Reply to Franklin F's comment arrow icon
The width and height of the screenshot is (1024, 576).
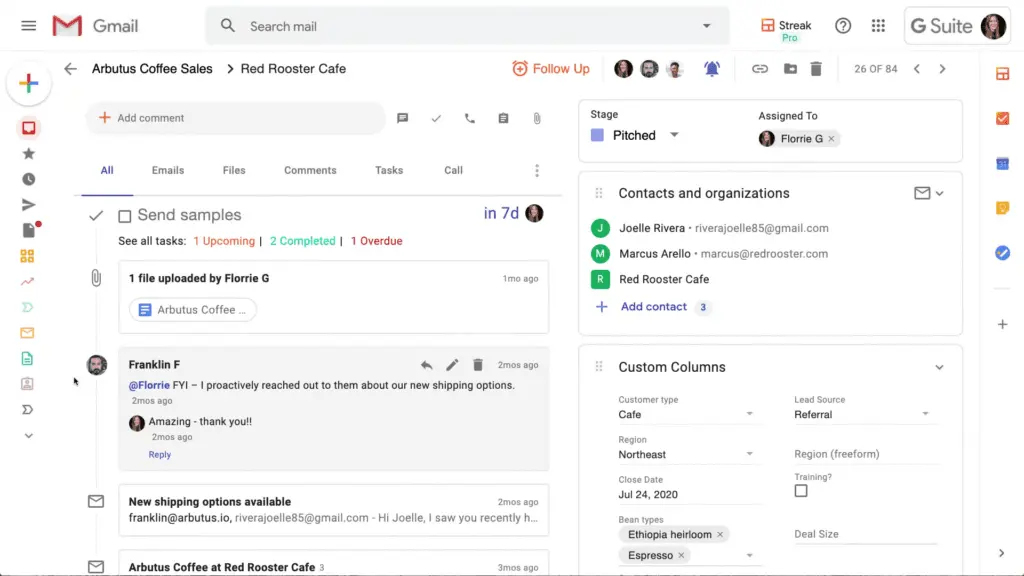[426, 365]
